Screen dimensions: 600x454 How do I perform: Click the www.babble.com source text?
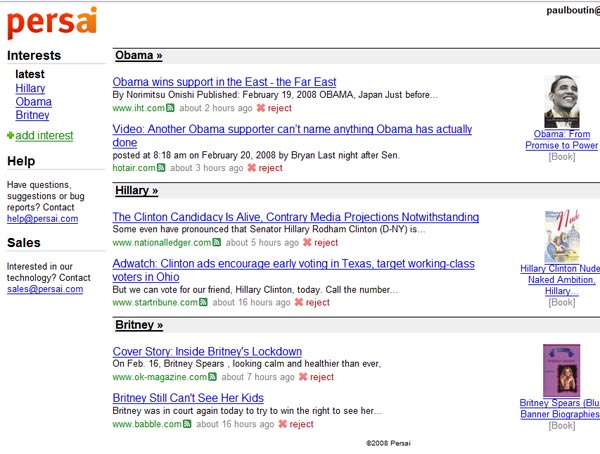pyautogui.click(x=147, y=424)
